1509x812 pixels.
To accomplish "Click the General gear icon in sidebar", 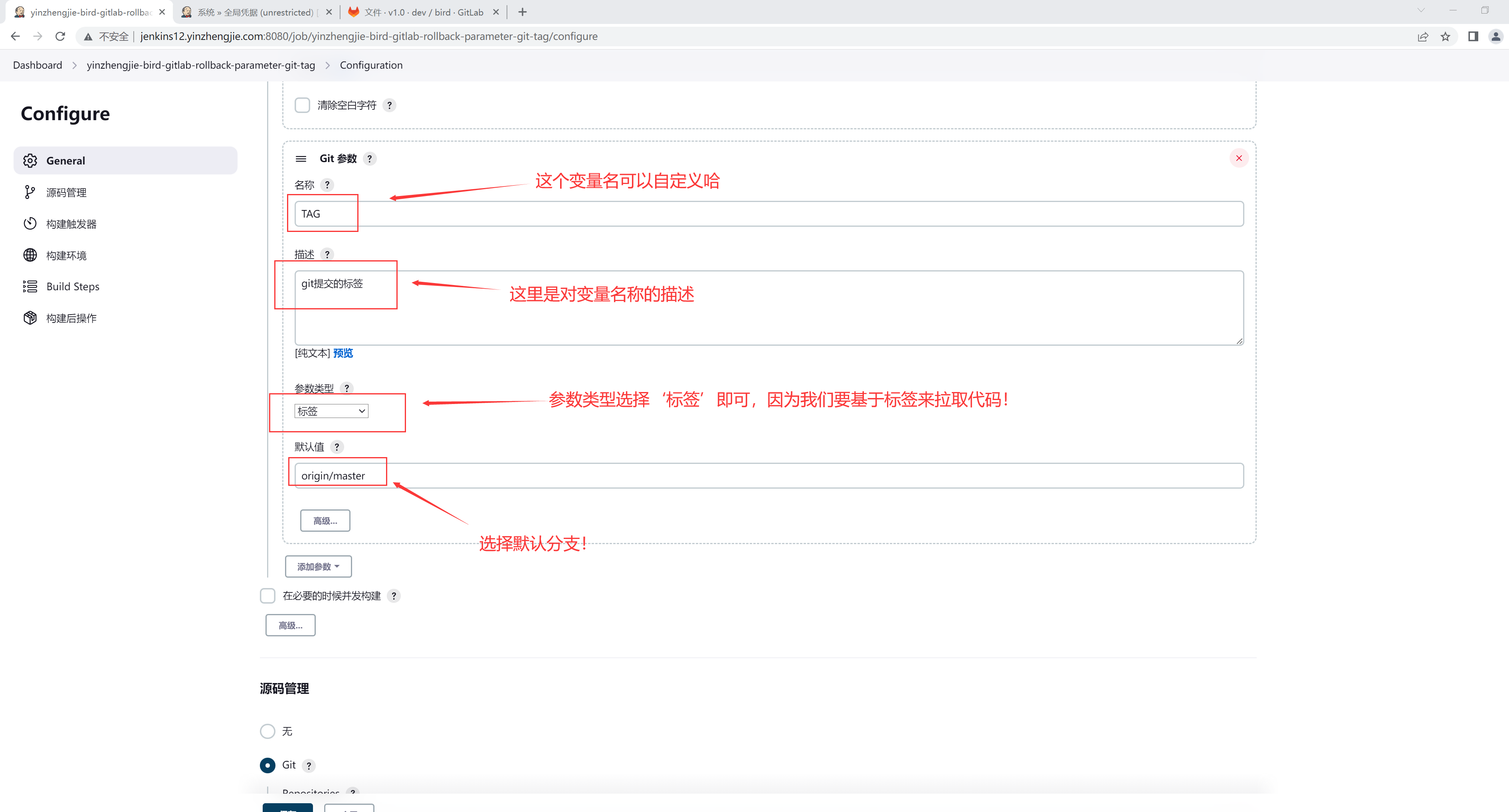I will pyautogui.click(x=30, y=160).
